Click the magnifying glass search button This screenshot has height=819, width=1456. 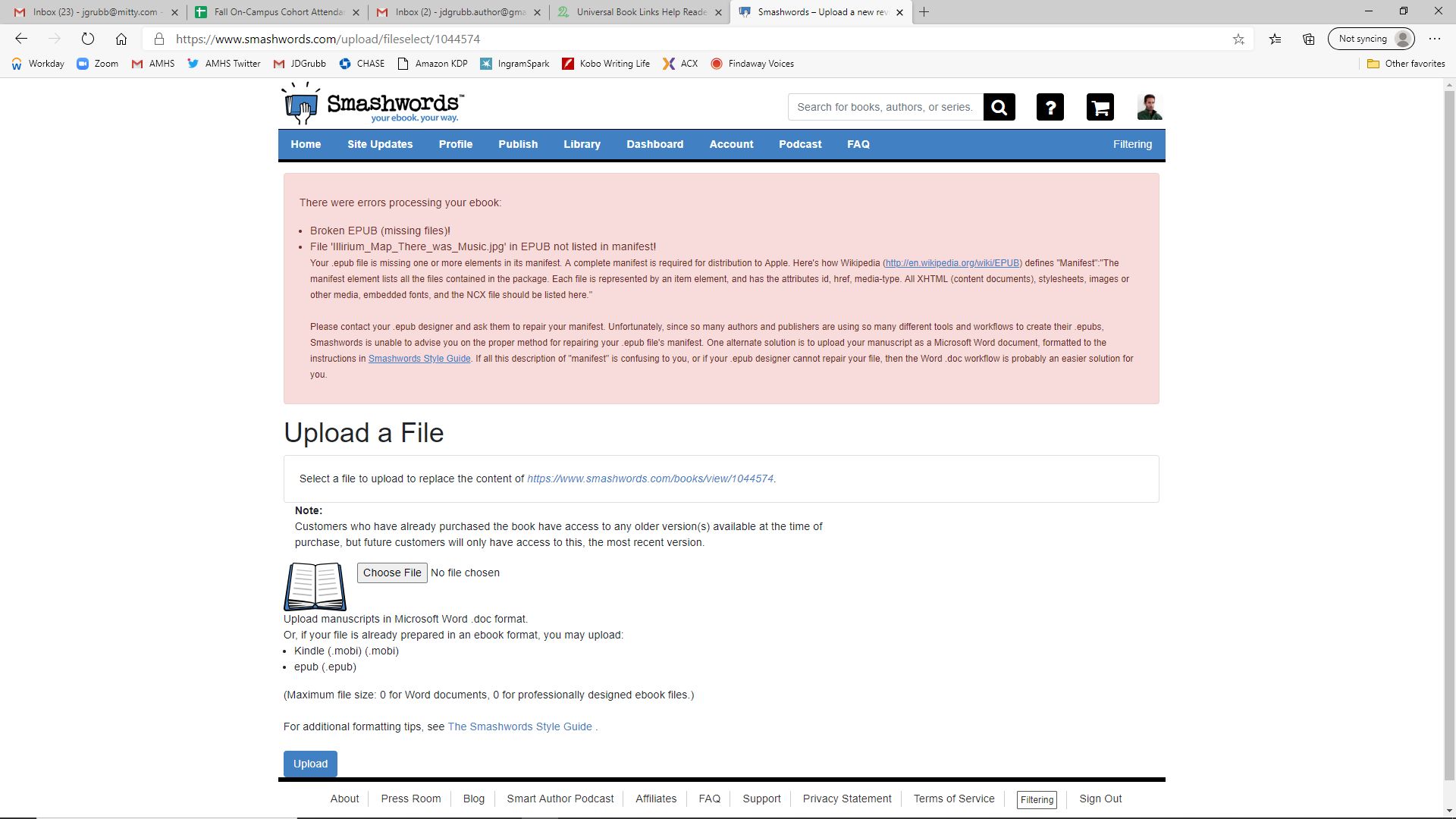999,107
